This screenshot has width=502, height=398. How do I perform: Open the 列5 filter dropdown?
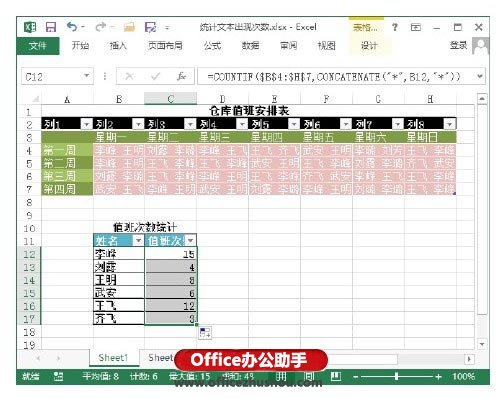[x=294, y=124]
